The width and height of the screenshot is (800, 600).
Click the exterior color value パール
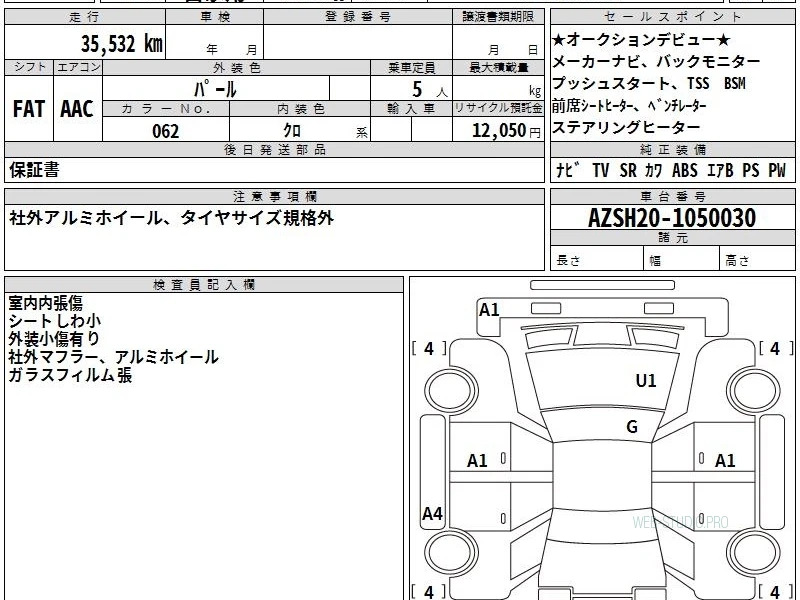(x=215, y=89)
